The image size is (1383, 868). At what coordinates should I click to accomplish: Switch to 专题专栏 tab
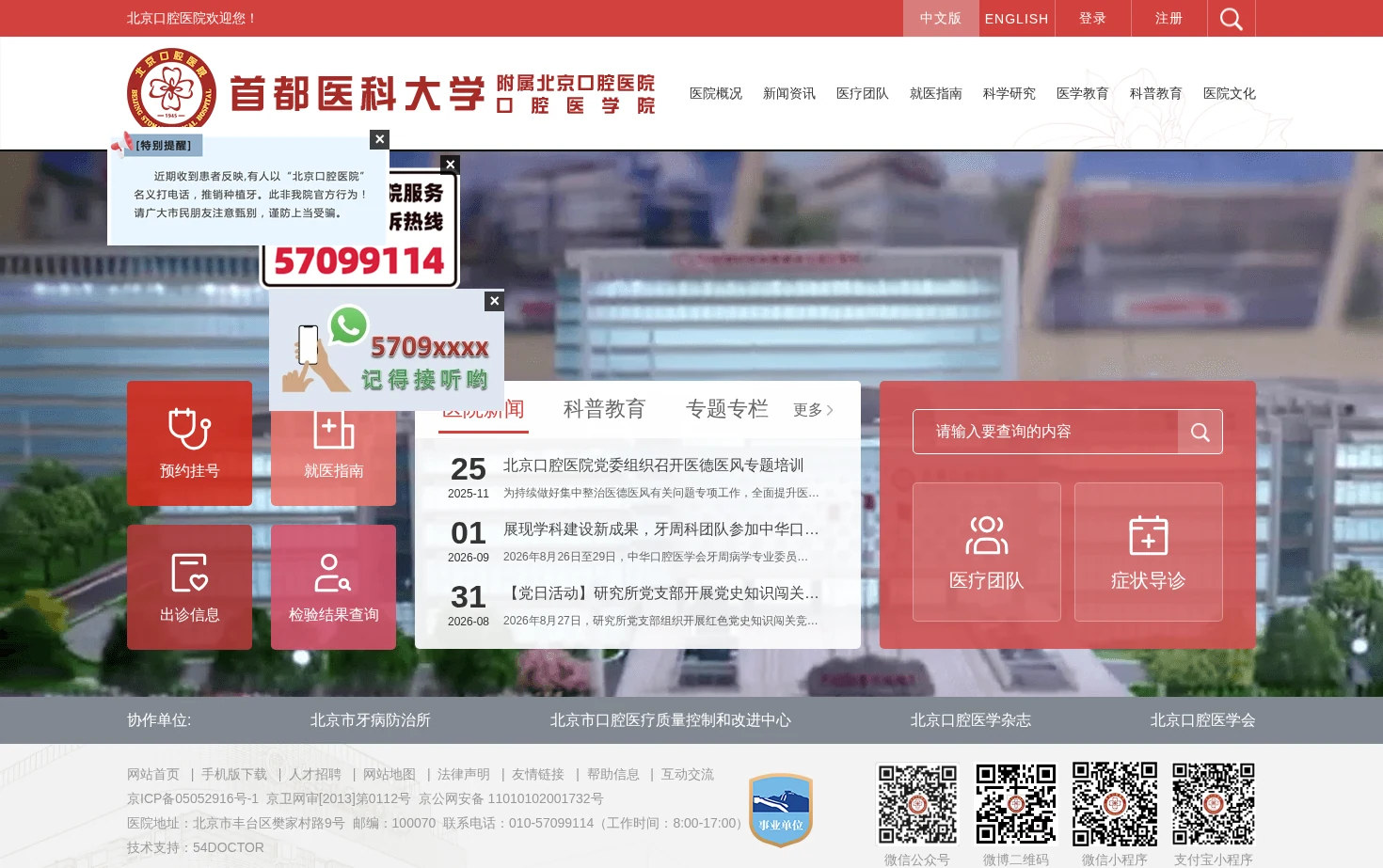pos(727,409)
